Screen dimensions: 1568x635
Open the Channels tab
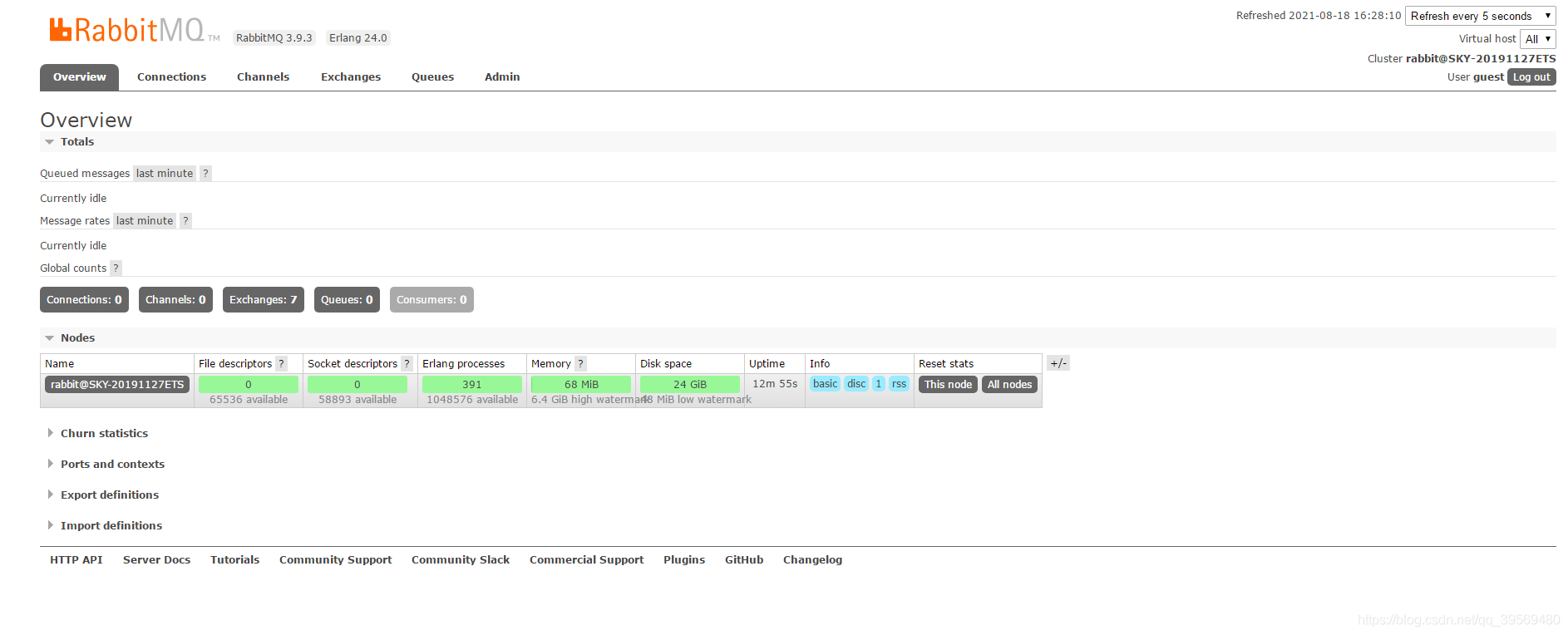point(263,77)
